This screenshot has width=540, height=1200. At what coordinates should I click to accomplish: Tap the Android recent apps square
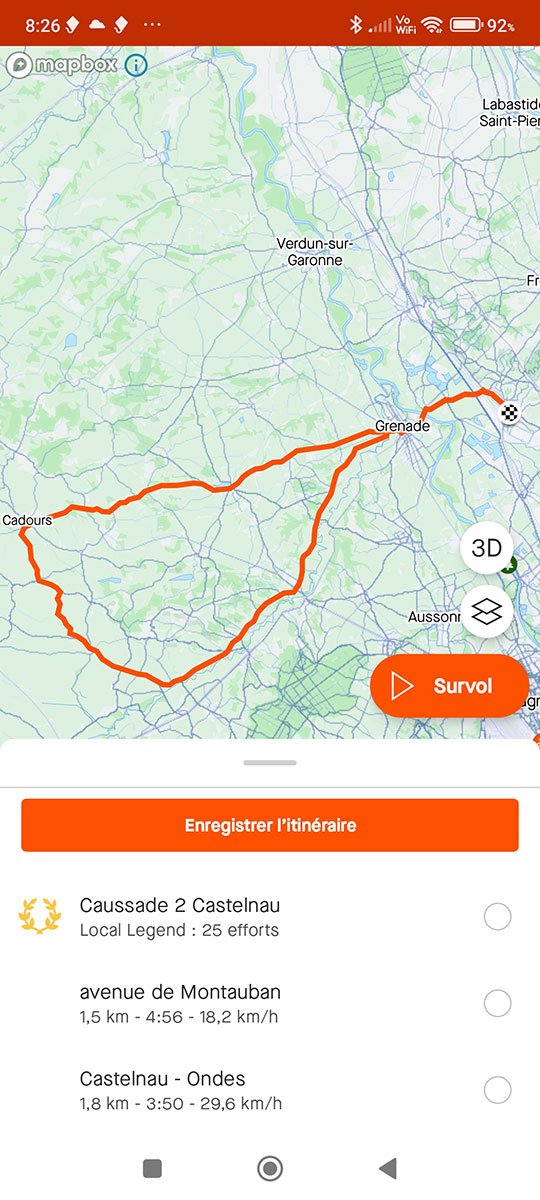click(152, 1167)
